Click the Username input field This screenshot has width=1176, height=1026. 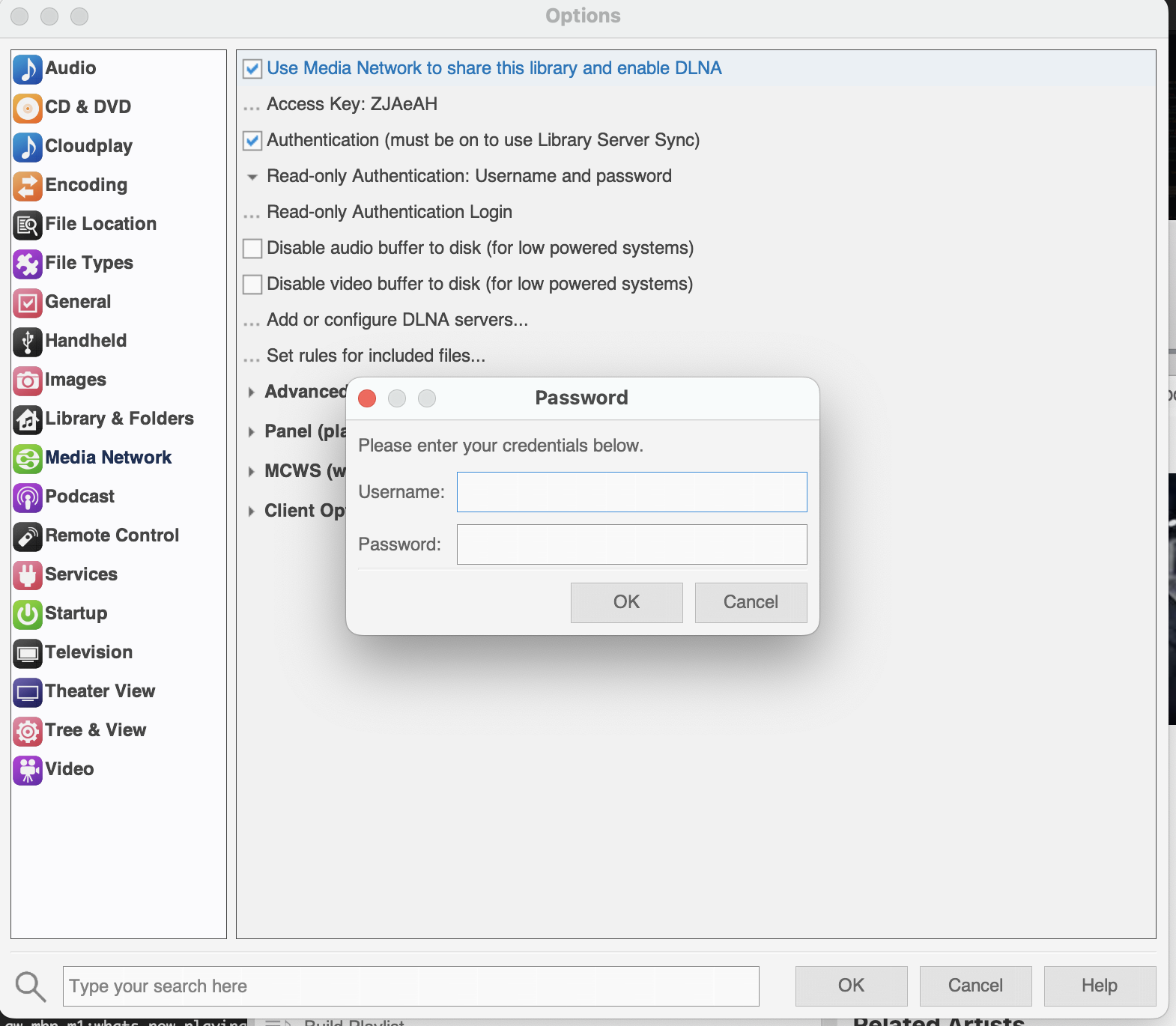point(631,492)
